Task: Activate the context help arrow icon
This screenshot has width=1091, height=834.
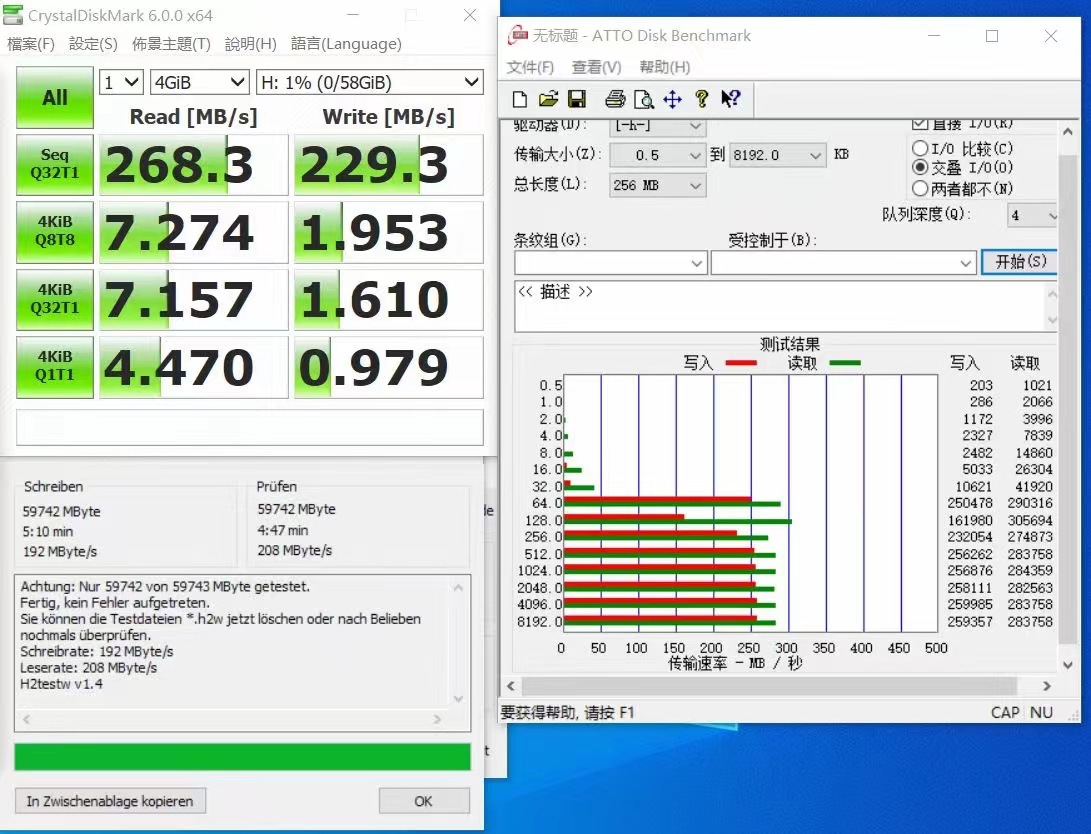Action: (x=730, y=99)
